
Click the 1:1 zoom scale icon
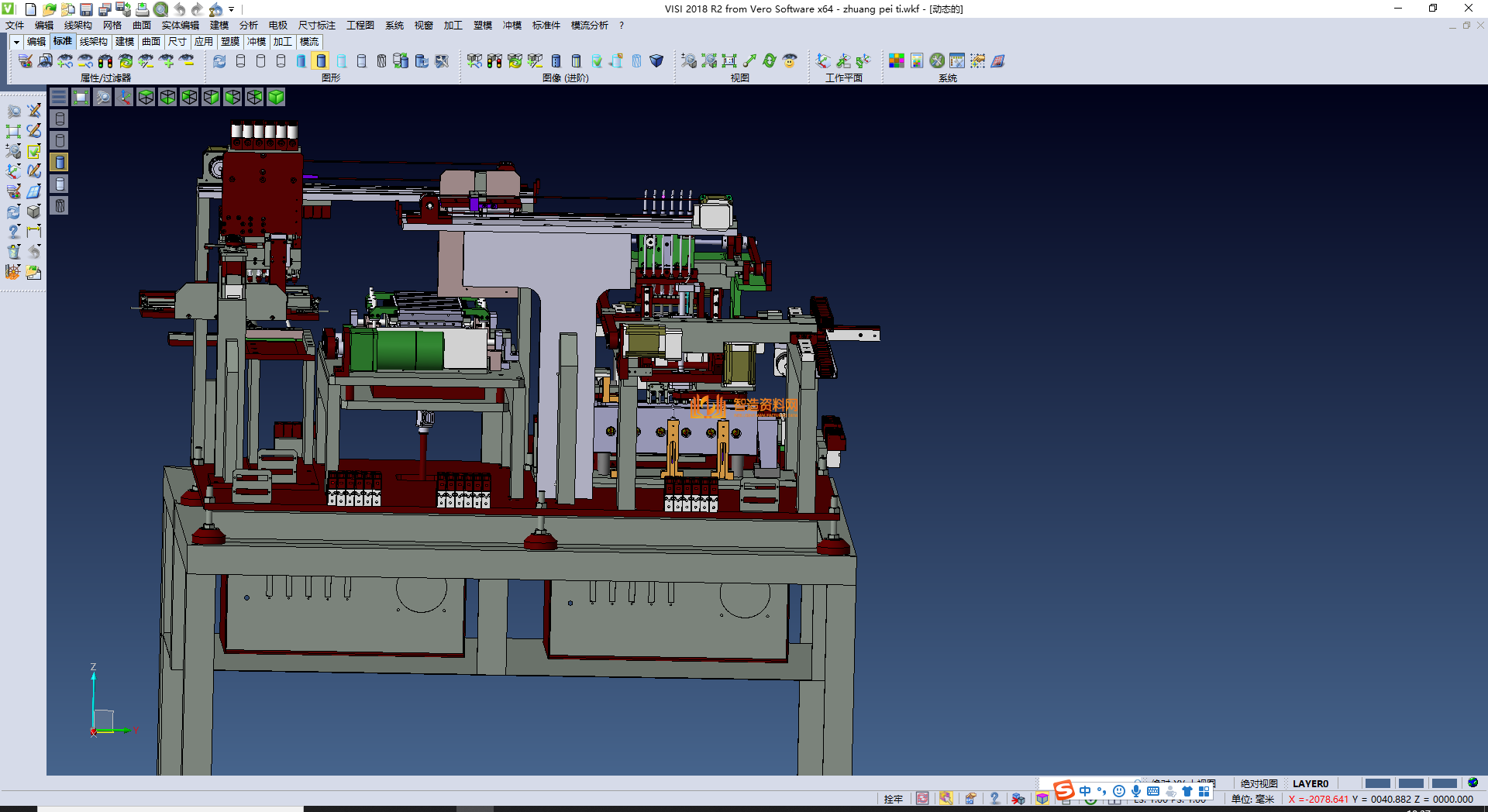point(728,61)
